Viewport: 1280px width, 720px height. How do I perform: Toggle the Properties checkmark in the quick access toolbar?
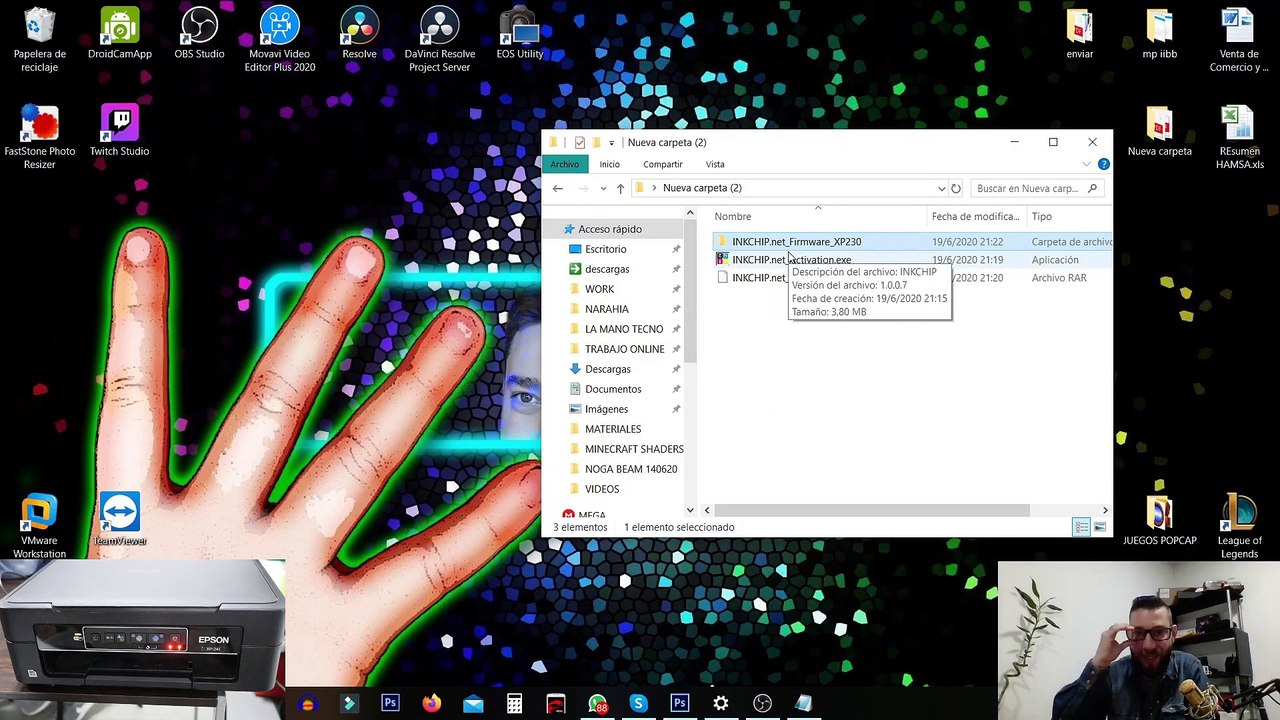pos(579,142)
